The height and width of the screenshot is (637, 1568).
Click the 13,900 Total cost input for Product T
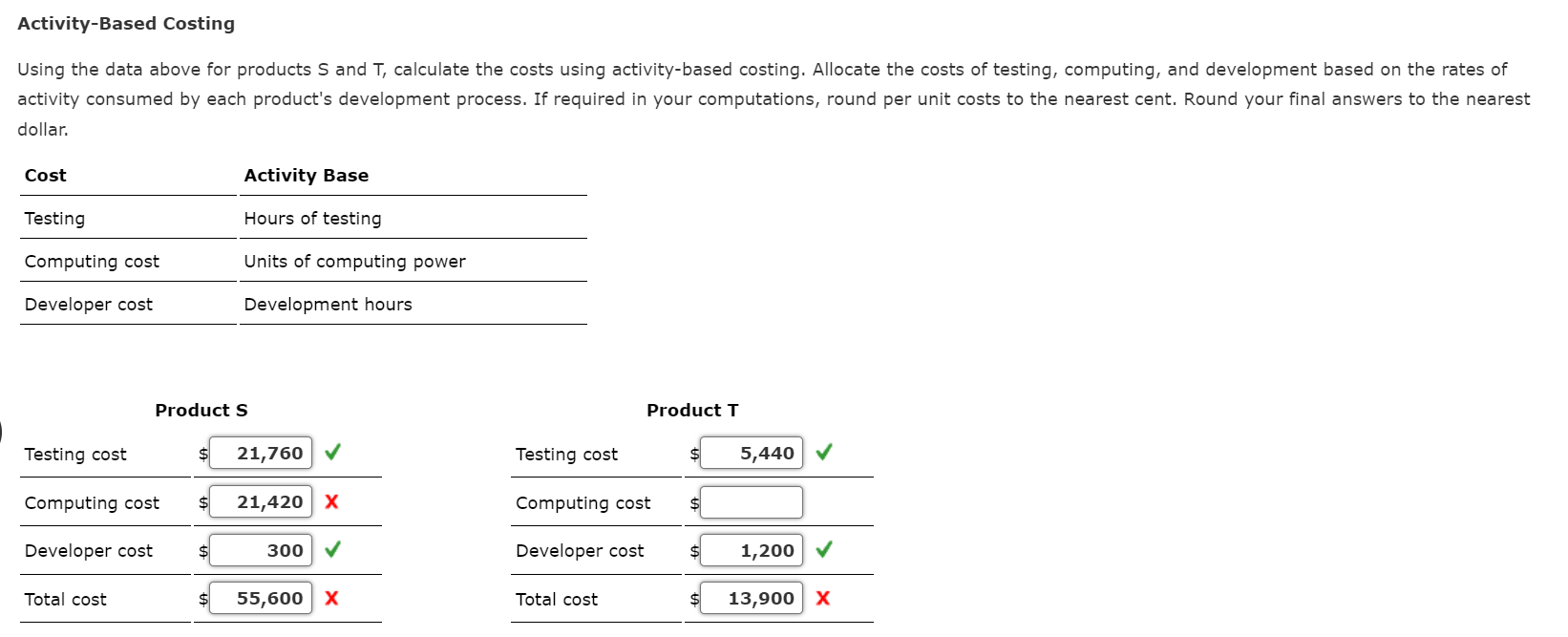[x=751, y=598]
